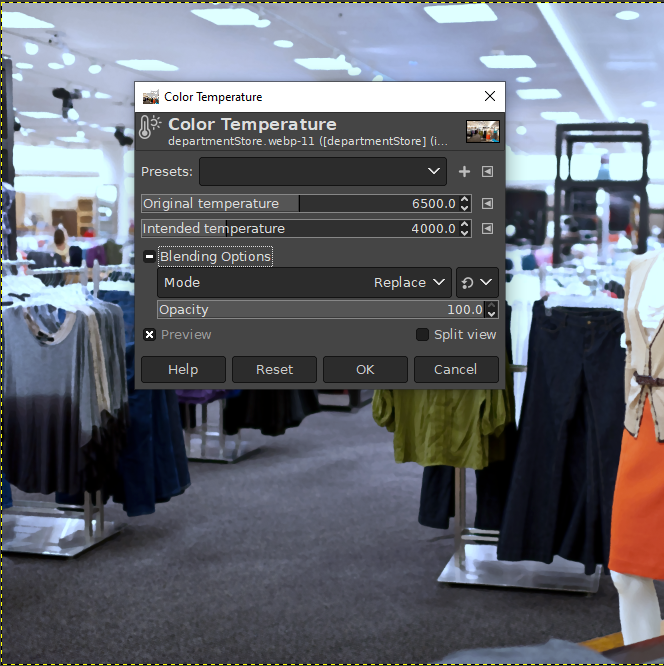
Task: Click the departmentStore.webp-11 subtitle text
Action: [x=308, y=141]
